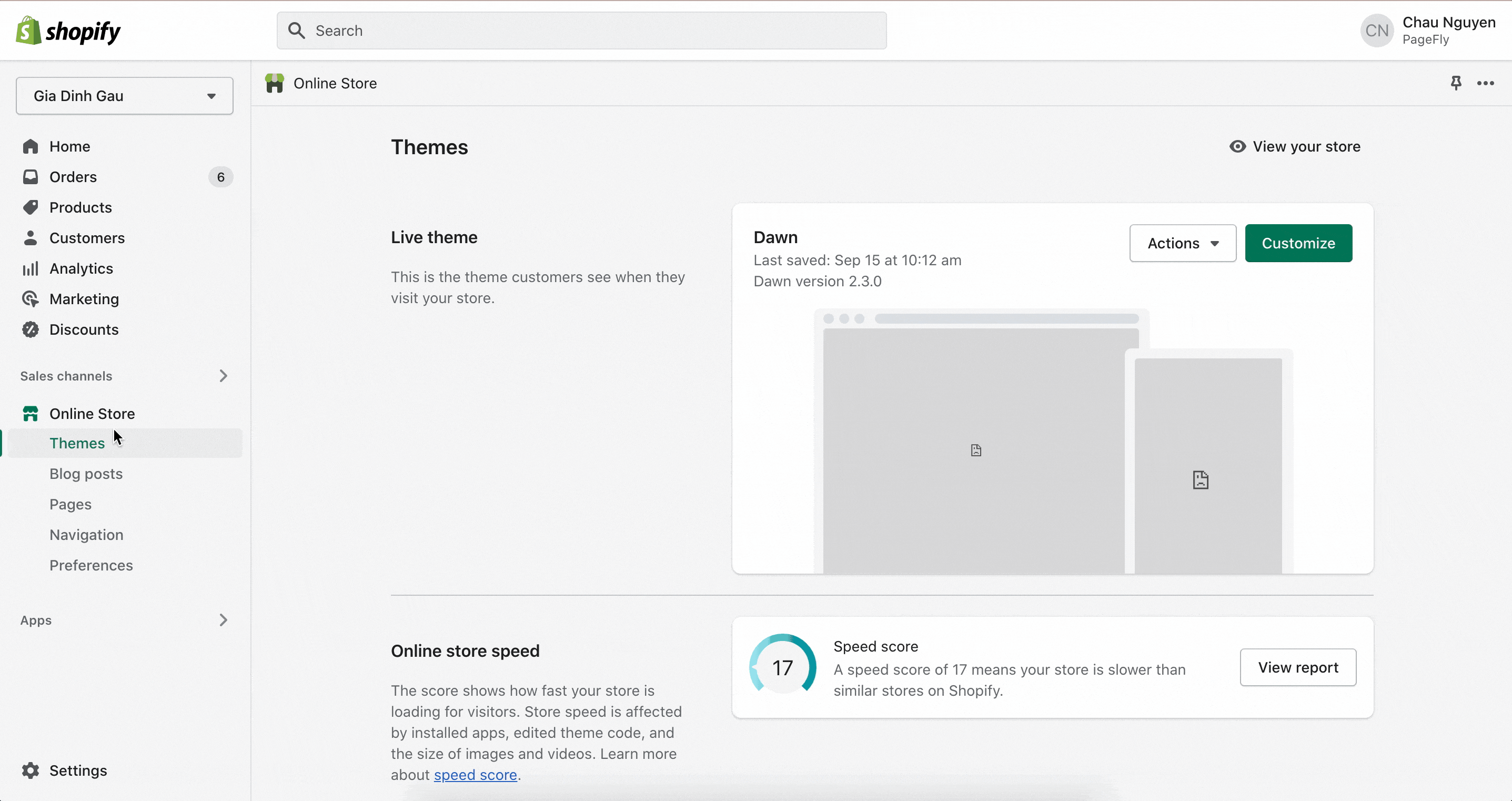
Task: Click the Dawn theme name
Action: pos(775,237)
